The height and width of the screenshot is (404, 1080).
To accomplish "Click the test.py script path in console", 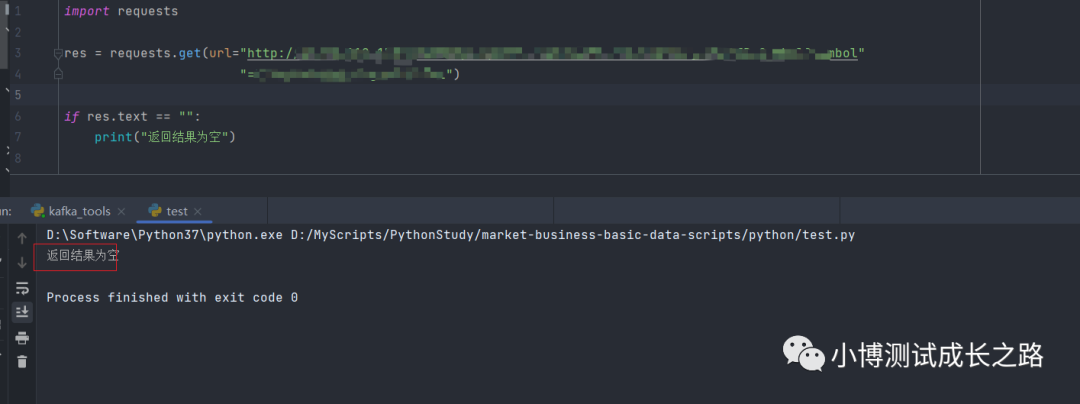I will click(x=572, y=235).
